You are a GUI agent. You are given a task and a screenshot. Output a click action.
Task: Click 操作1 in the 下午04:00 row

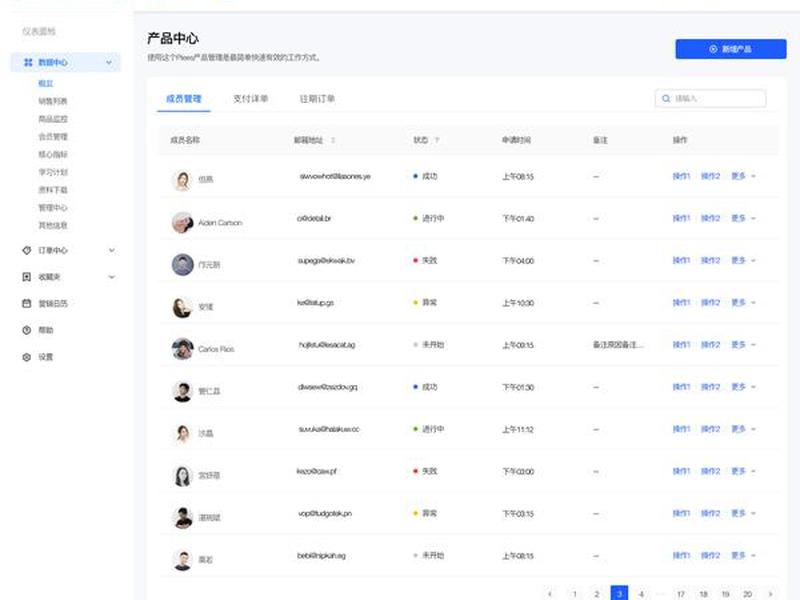pos(681,260)
